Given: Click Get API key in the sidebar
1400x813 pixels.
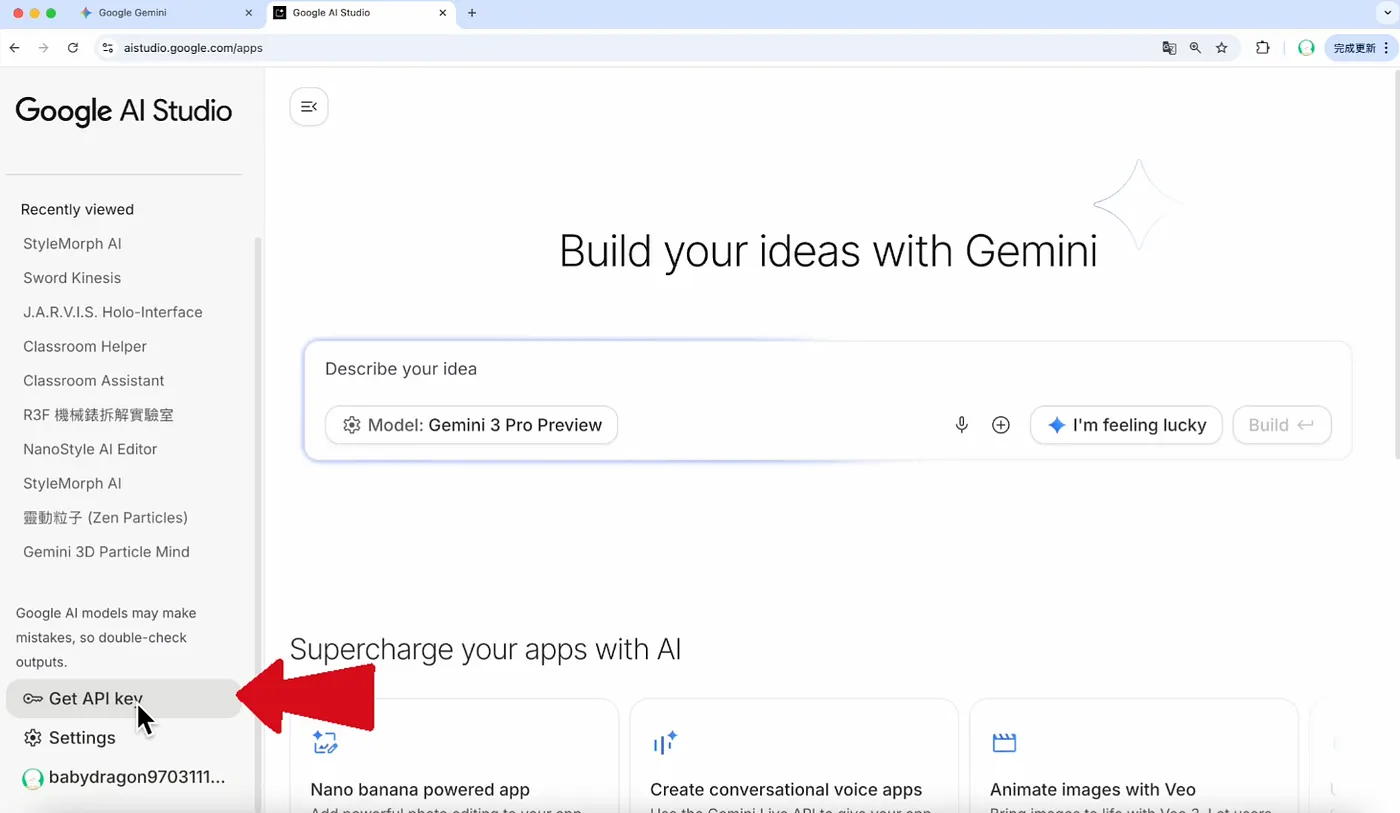Looking at the screenshot, I should (x=122, y=698).
